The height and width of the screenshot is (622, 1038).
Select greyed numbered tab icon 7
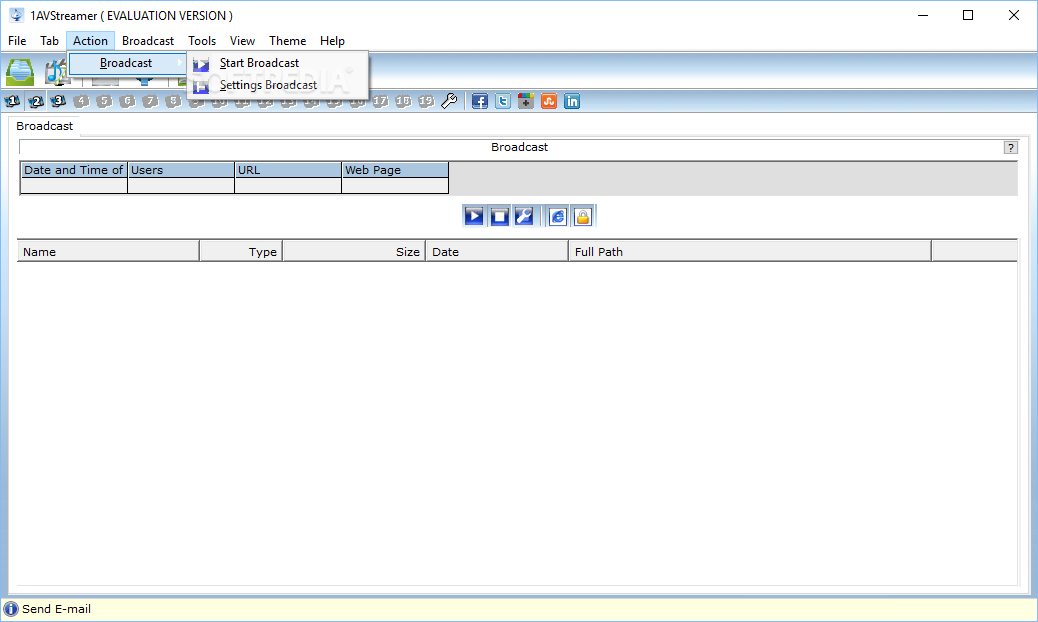[x=150, y=101]
